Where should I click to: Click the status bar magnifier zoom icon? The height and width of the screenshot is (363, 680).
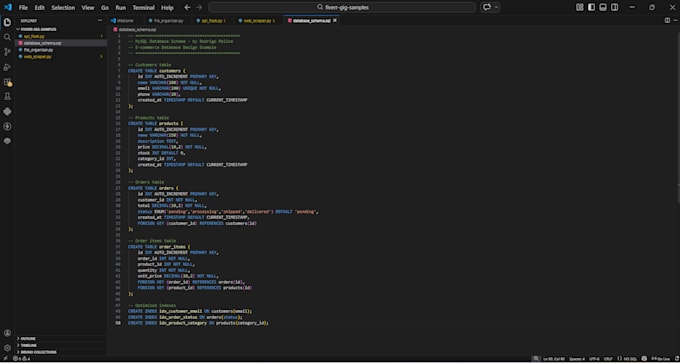click(536, 359)
